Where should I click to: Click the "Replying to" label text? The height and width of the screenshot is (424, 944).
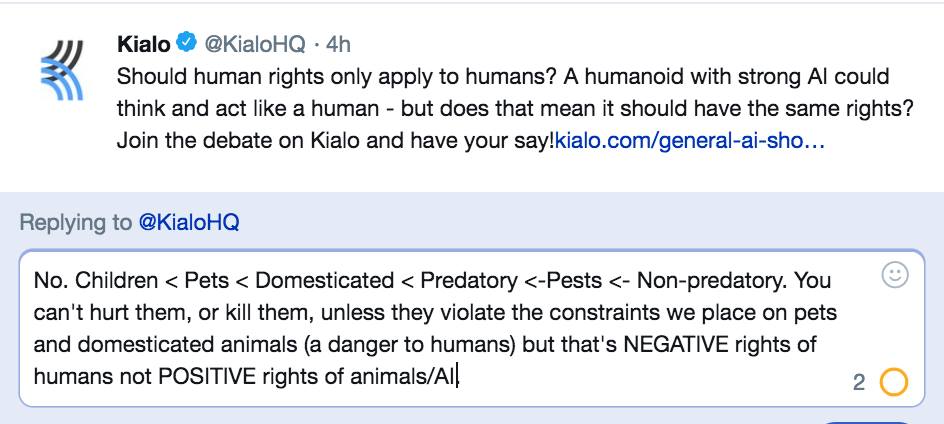coord(75,222)
